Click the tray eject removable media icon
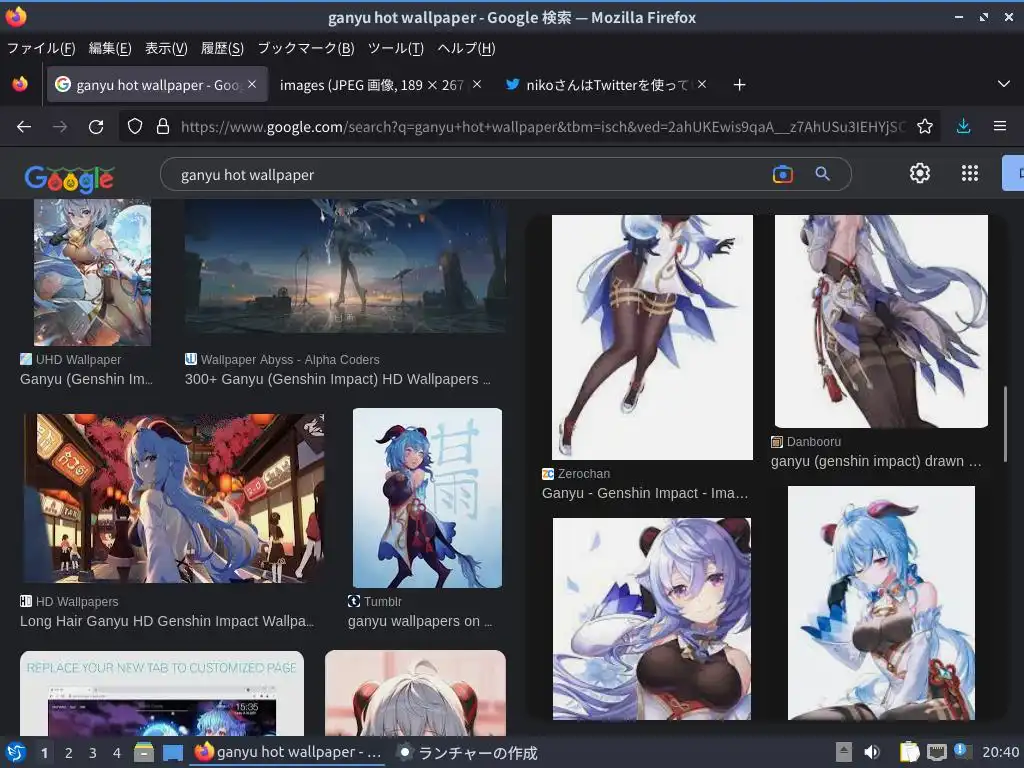Screen dimensions: 1024x768 tap(844, 752)
